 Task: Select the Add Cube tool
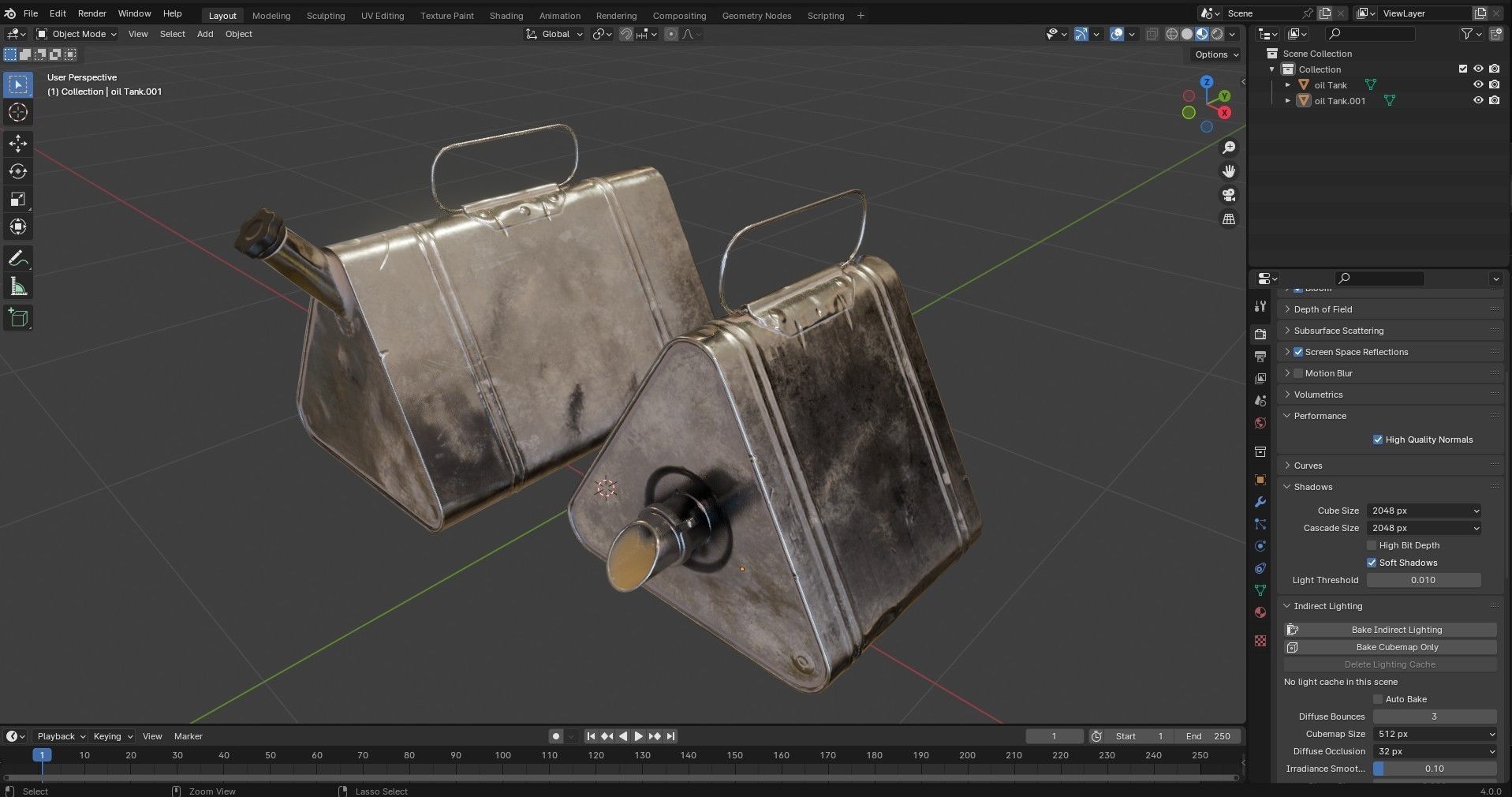pos(18,318)
